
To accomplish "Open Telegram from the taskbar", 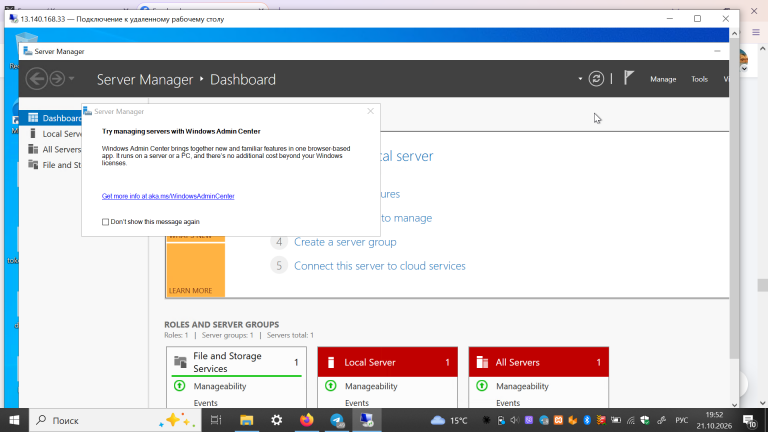I will (x=337, y=420).
